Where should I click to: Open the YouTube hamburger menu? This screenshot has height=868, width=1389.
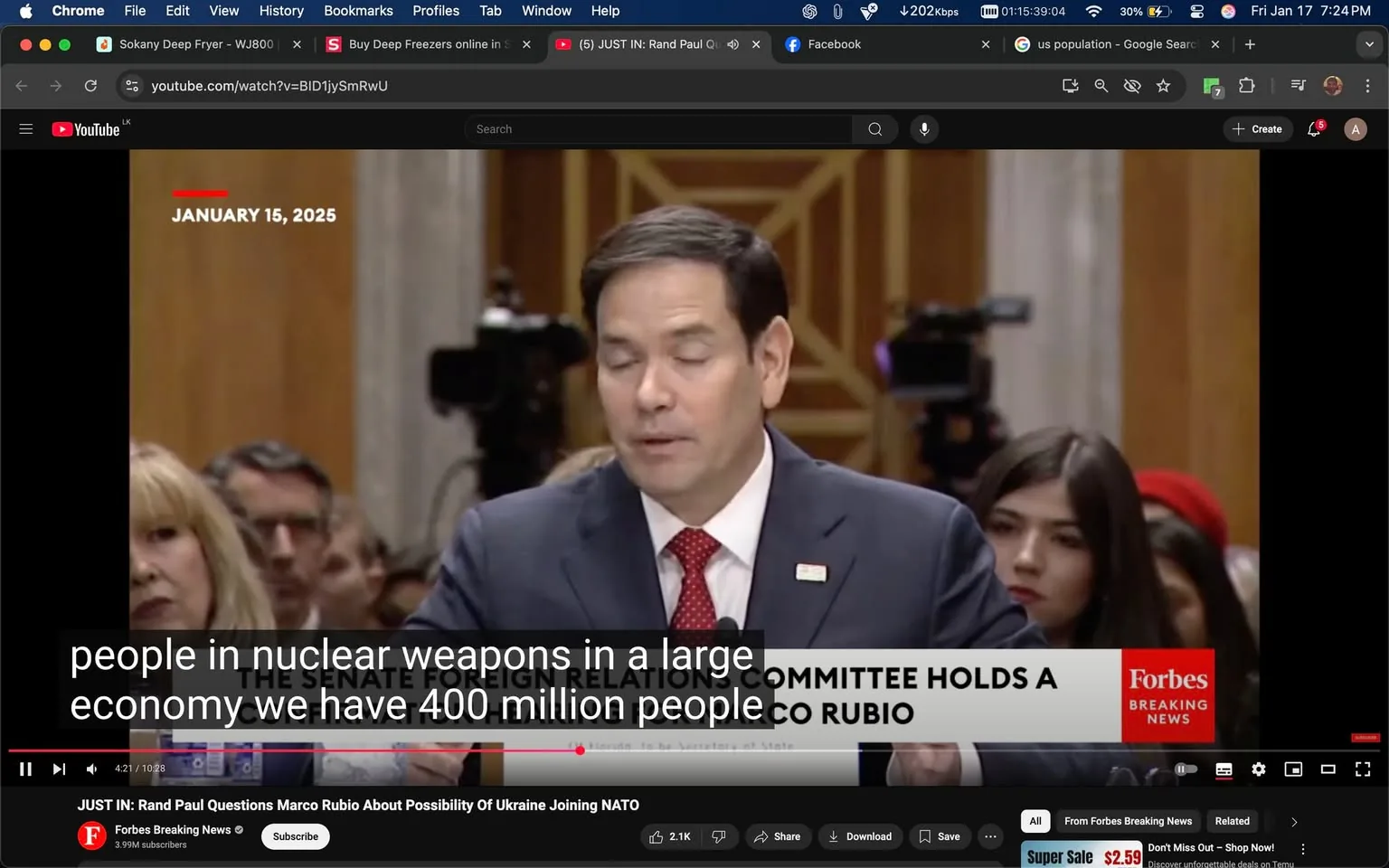tap(25, 128)
